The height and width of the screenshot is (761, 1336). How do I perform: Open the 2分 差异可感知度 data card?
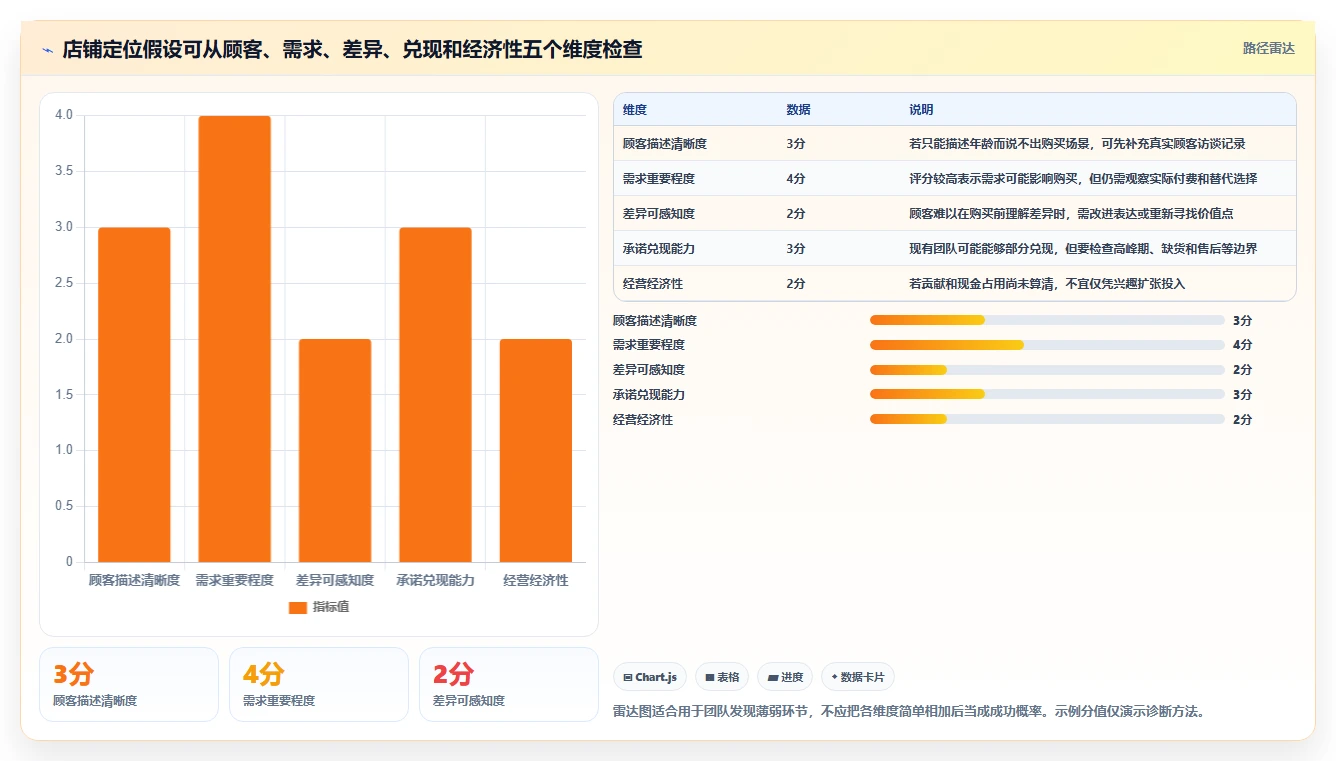pos(509,684)
